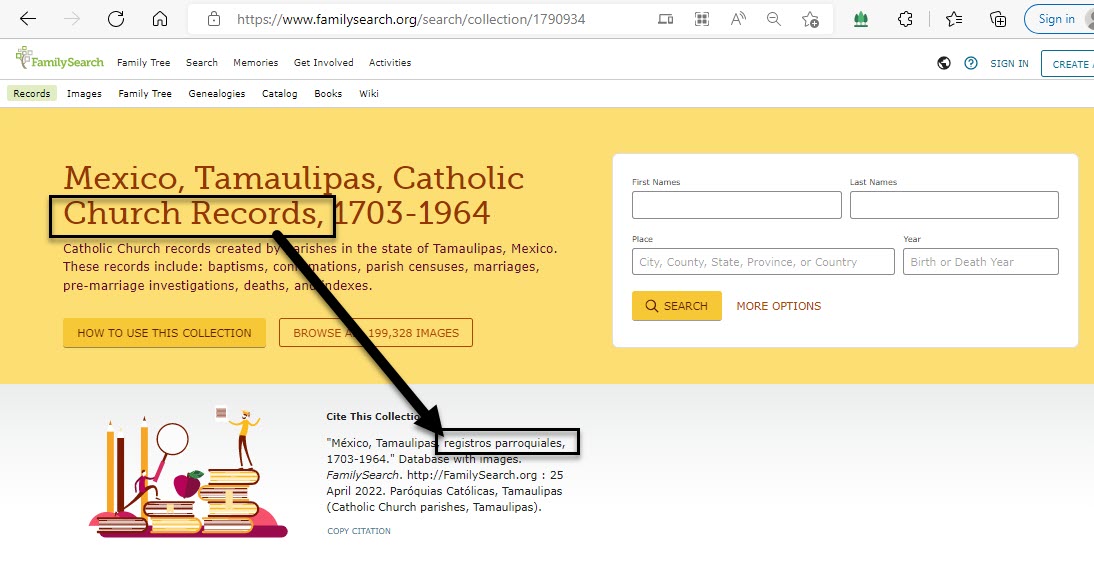The width and height of the screenshot is (1094, 576).
Task: Open the Favorites list
Action: [x=954, y=19]
